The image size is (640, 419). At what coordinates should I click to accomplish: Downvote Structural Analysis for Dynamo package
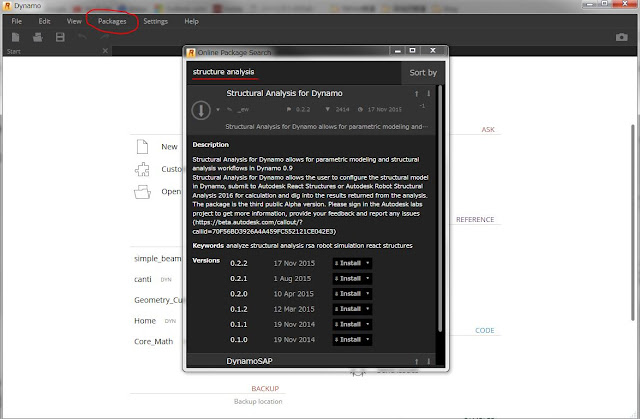(429, 93)
